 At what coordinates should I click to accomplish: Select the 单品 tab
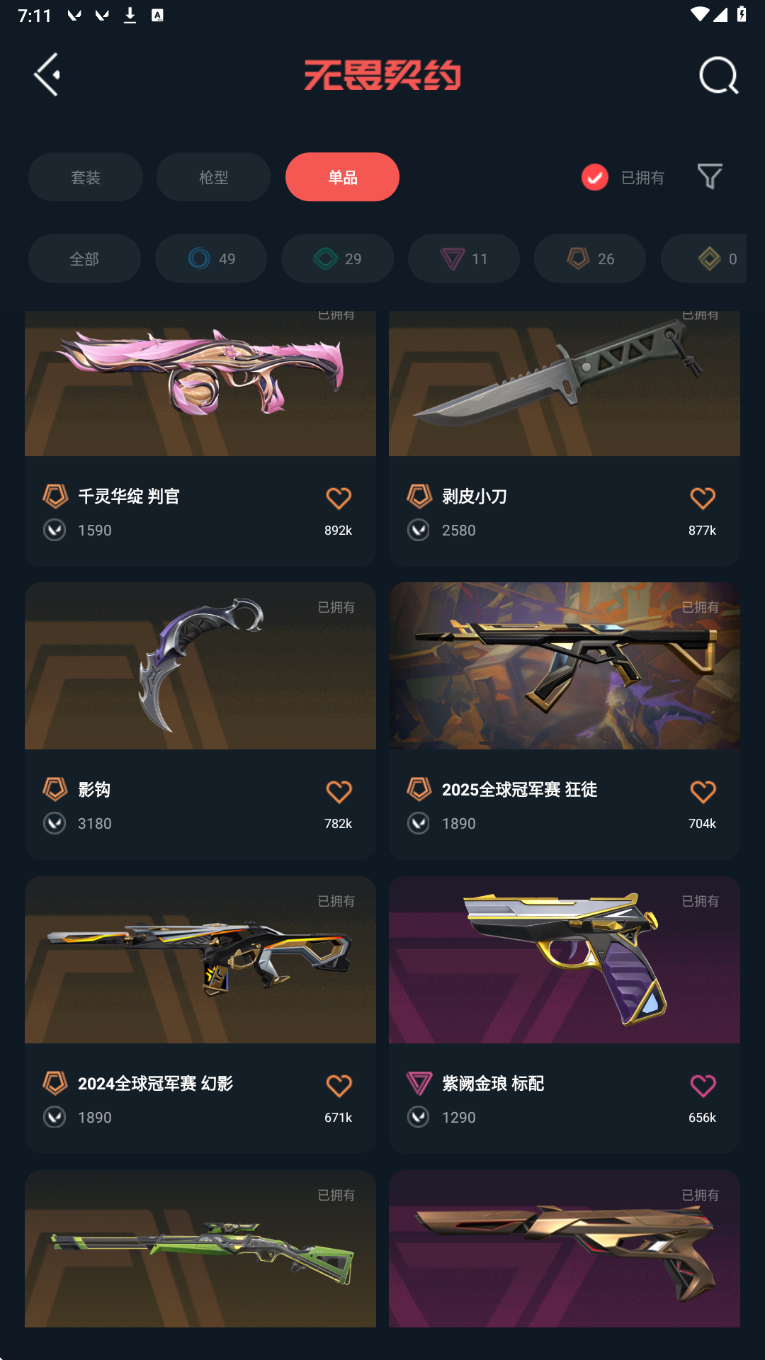coord(342,177)
